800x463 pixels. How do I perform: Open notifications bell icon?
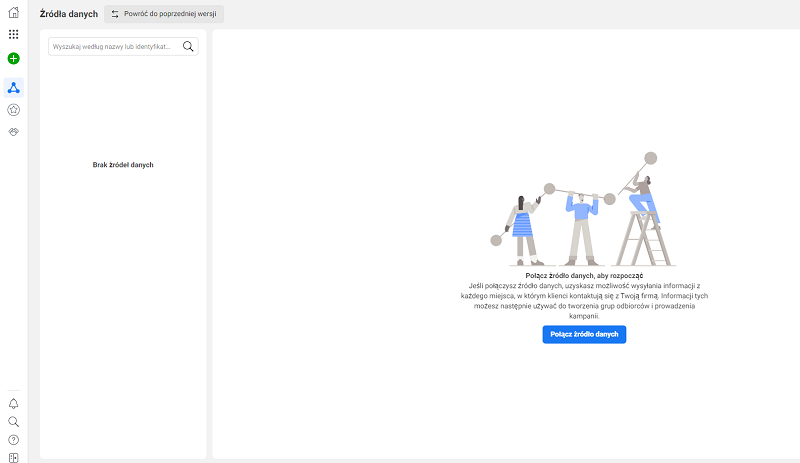[x=13, y=404]
